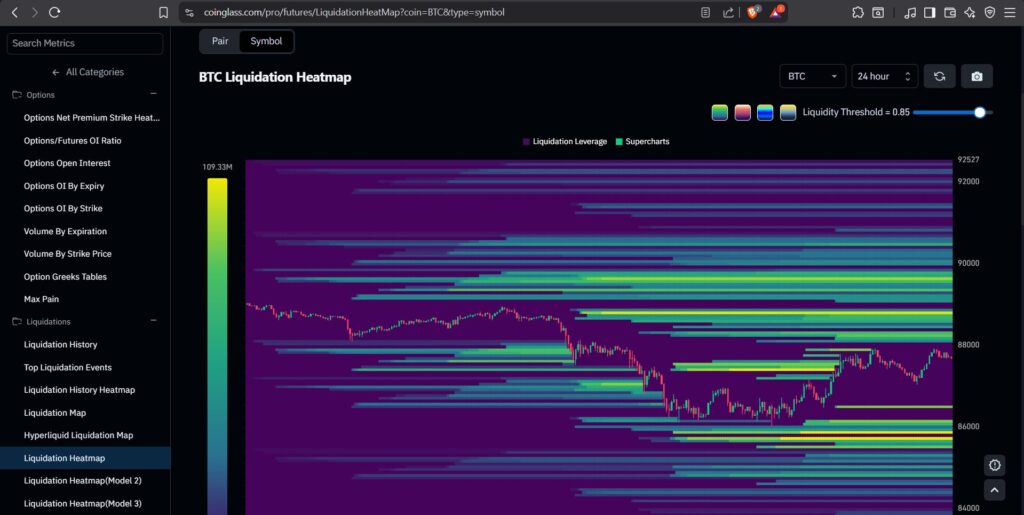Screen dimensions: 1024x515
Task: Click the heatmap refresh button
Action: 939,77
